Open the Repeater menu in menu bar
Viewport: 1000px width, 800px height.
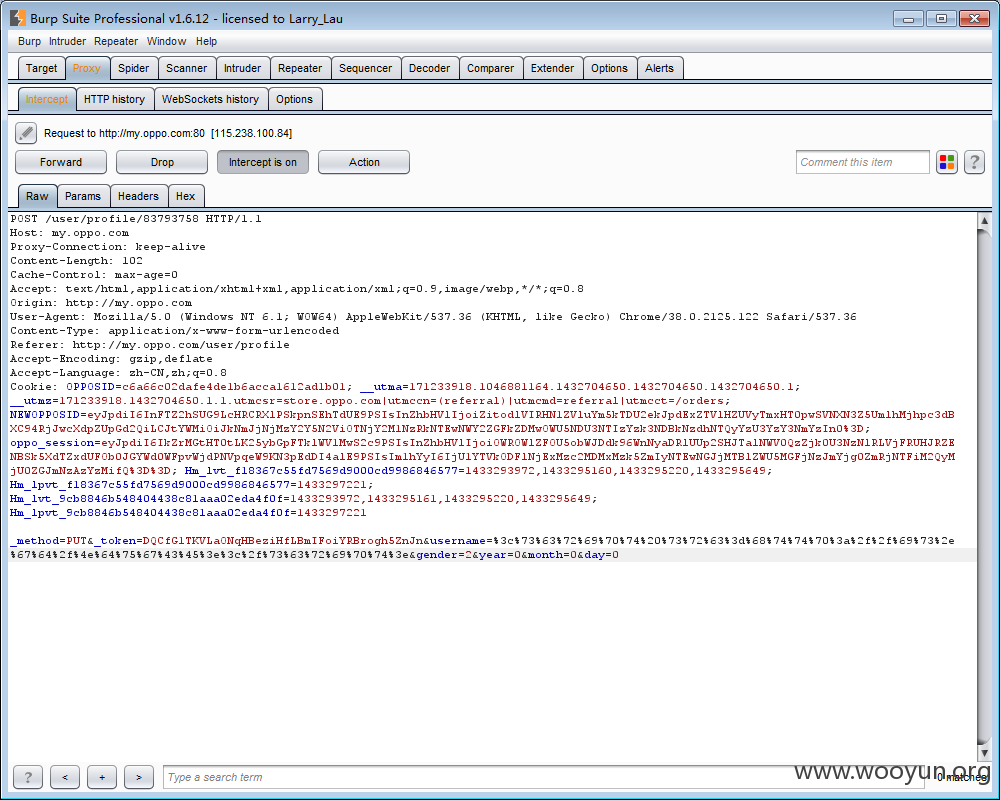coord(116,41)
